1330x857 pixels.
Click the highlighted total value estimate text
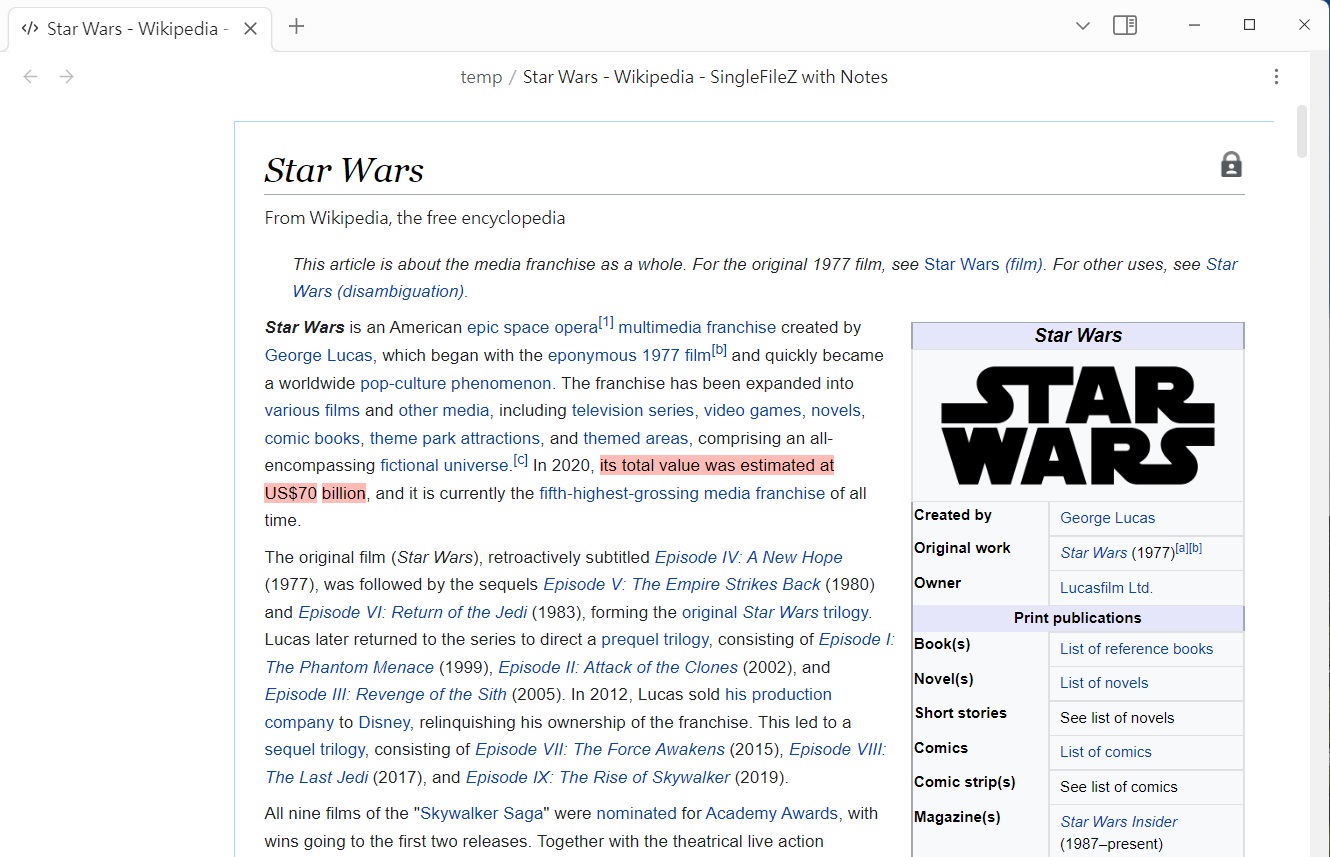coord(717,465)
